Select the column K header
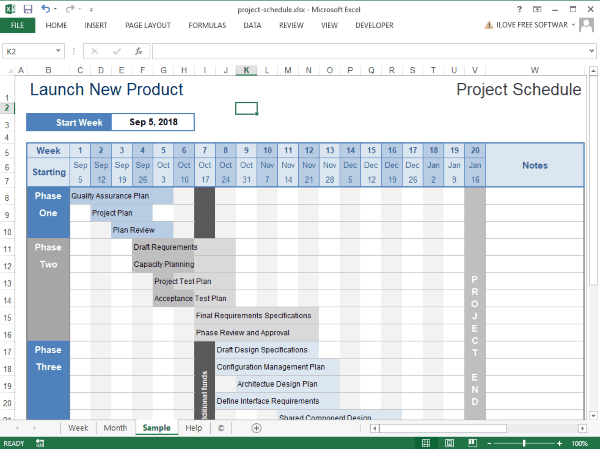 pyautogui.click(x=246, y=70)
